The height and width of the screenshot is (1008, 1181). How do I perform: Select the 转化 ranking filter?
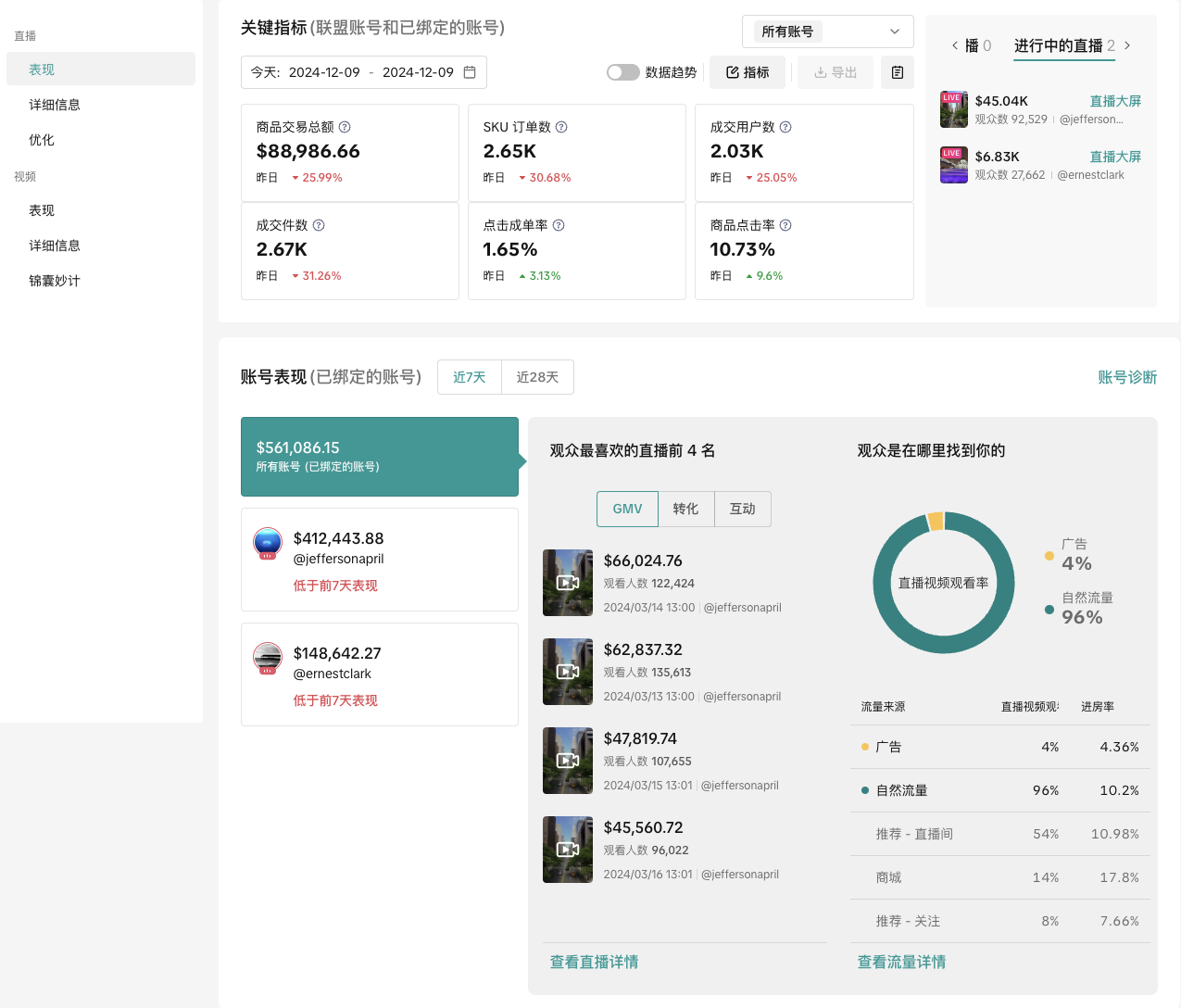(685, 509)
